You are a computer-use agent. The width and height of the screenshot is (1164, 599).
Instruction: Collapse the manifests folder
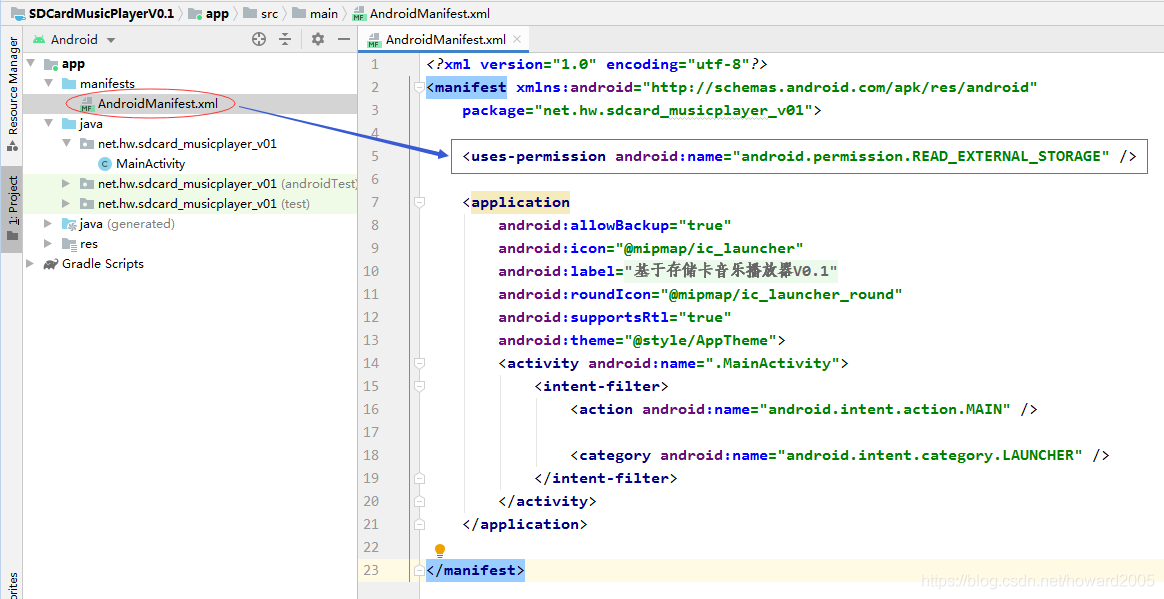tap(49, 83)
